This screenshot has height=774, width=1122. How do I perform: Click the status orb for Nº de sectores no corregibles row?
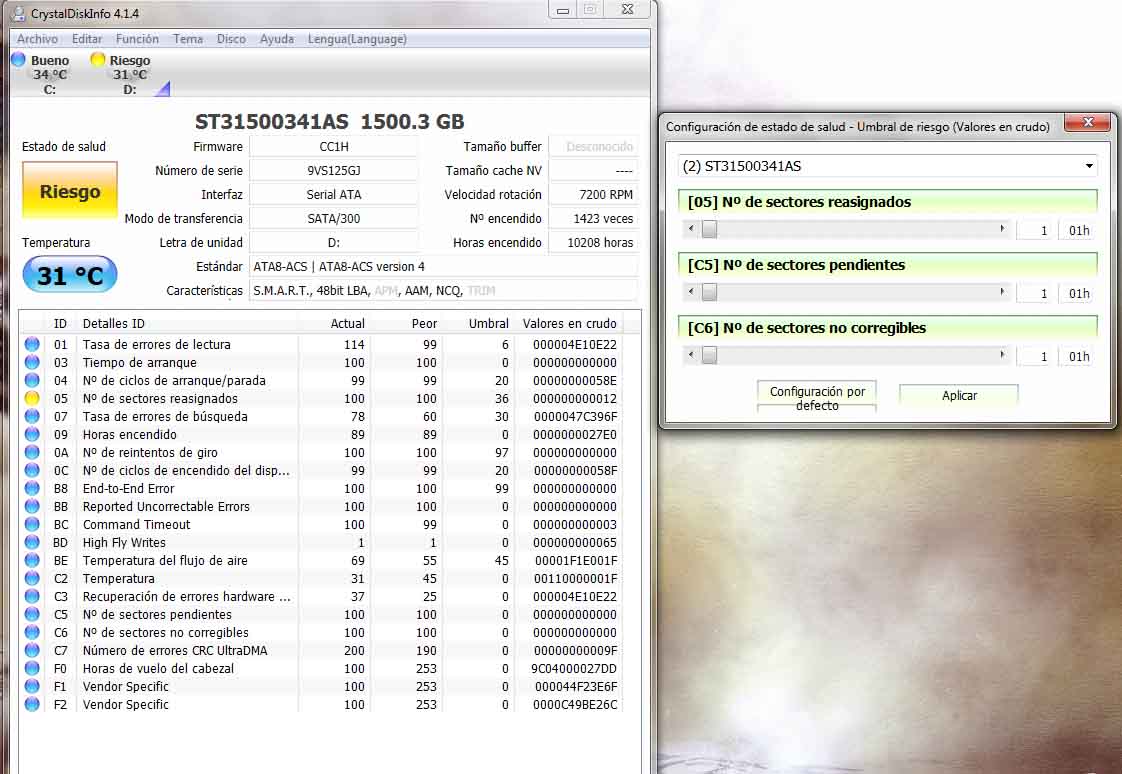point(32,632)
